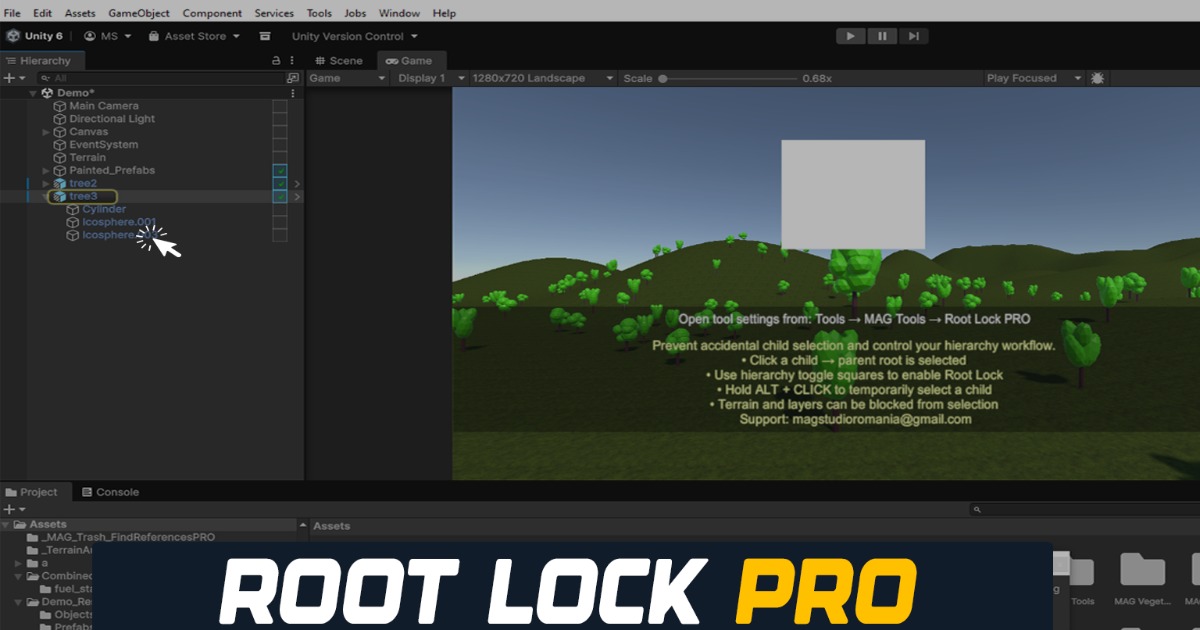Enable Root Lock for EventSystem
This screenshot has width=1200, height=630.
tap(280, 144)
